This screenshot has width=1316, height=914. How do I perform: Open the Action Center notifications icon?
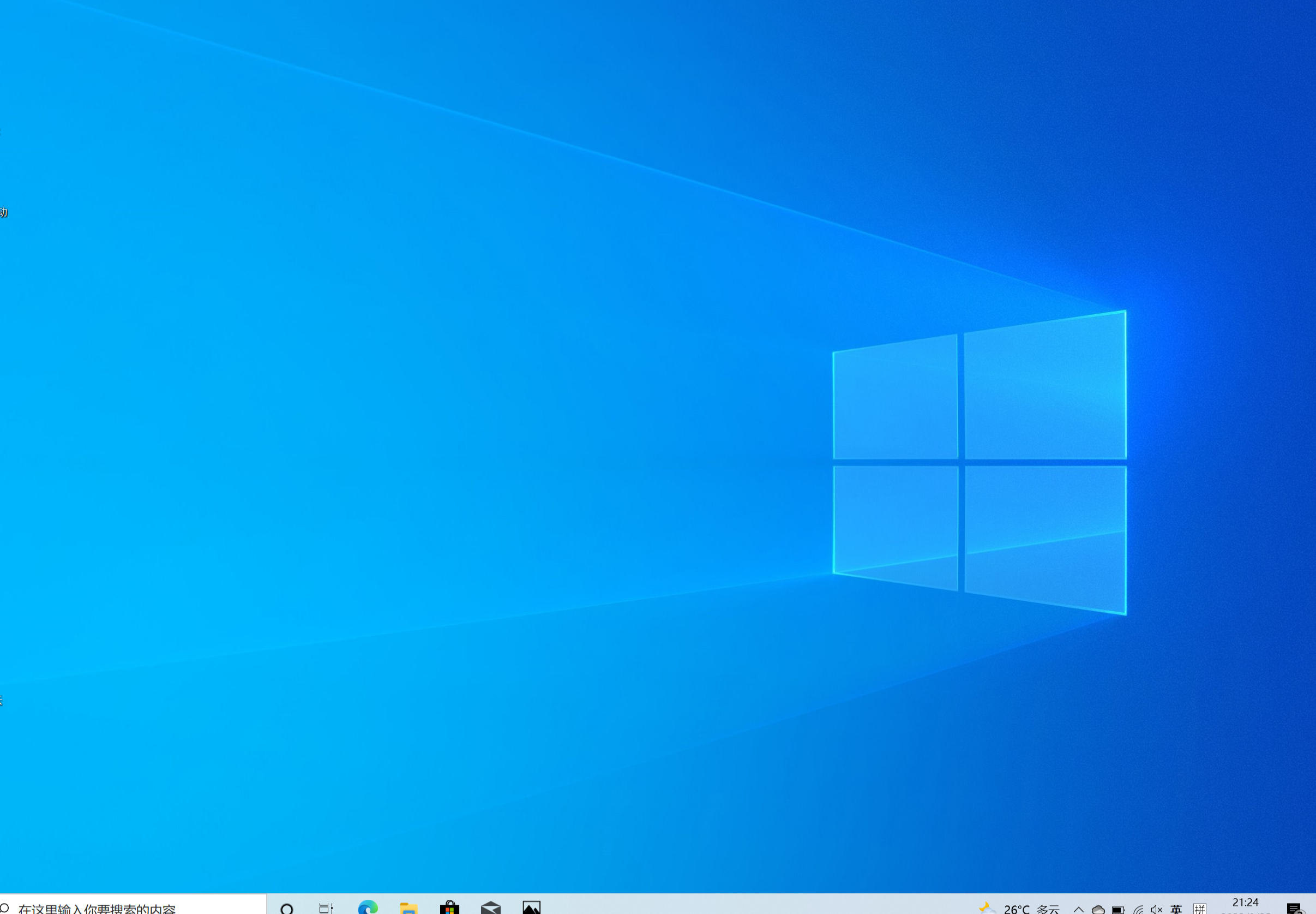coord(1295,909)
